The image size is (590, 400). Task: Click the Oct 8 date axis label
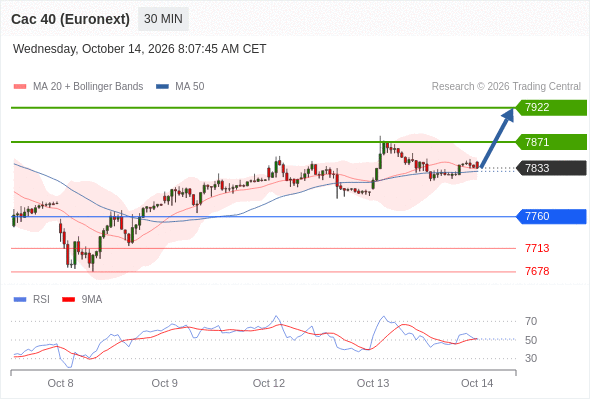click(60, 383)
